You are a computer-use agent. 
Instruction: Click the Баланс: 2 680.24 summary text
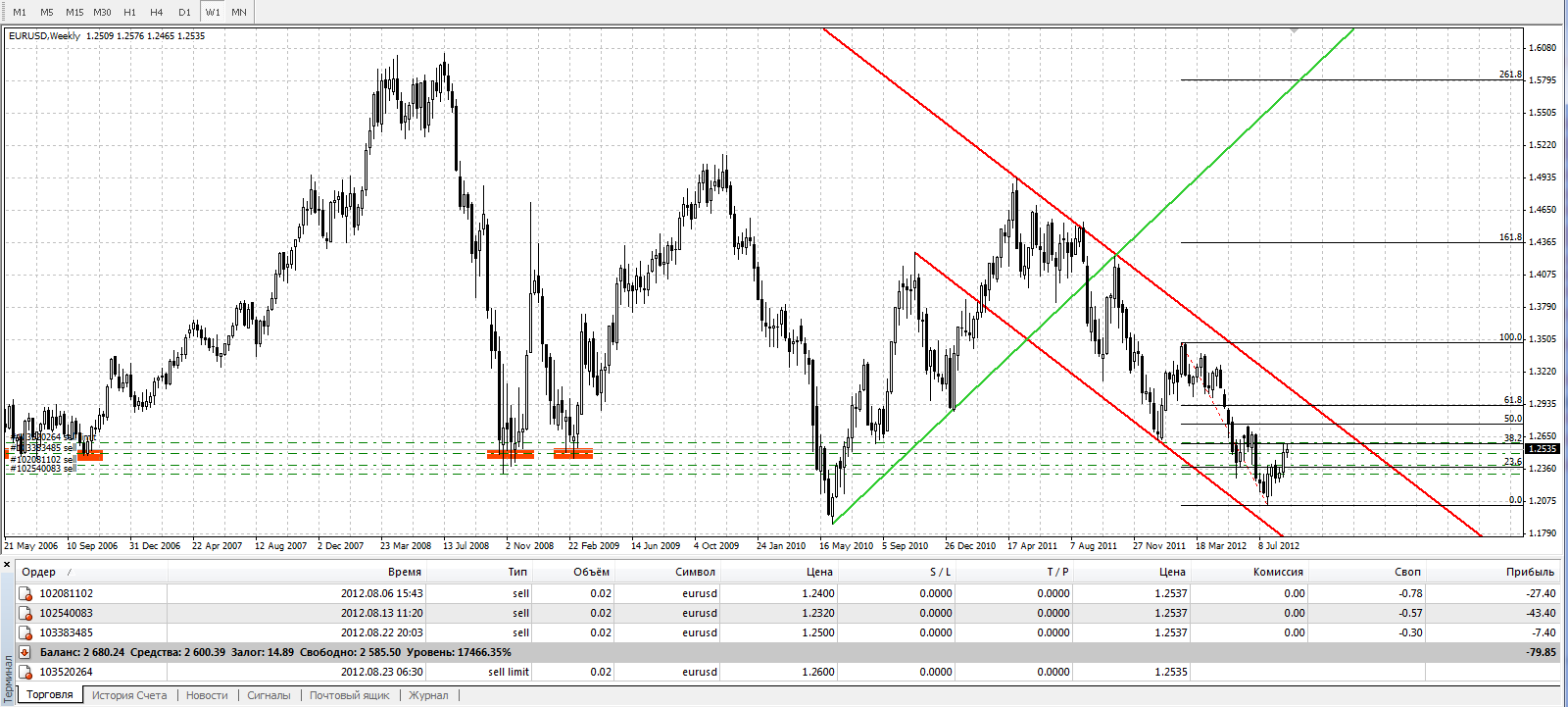(x=83, y=652)
